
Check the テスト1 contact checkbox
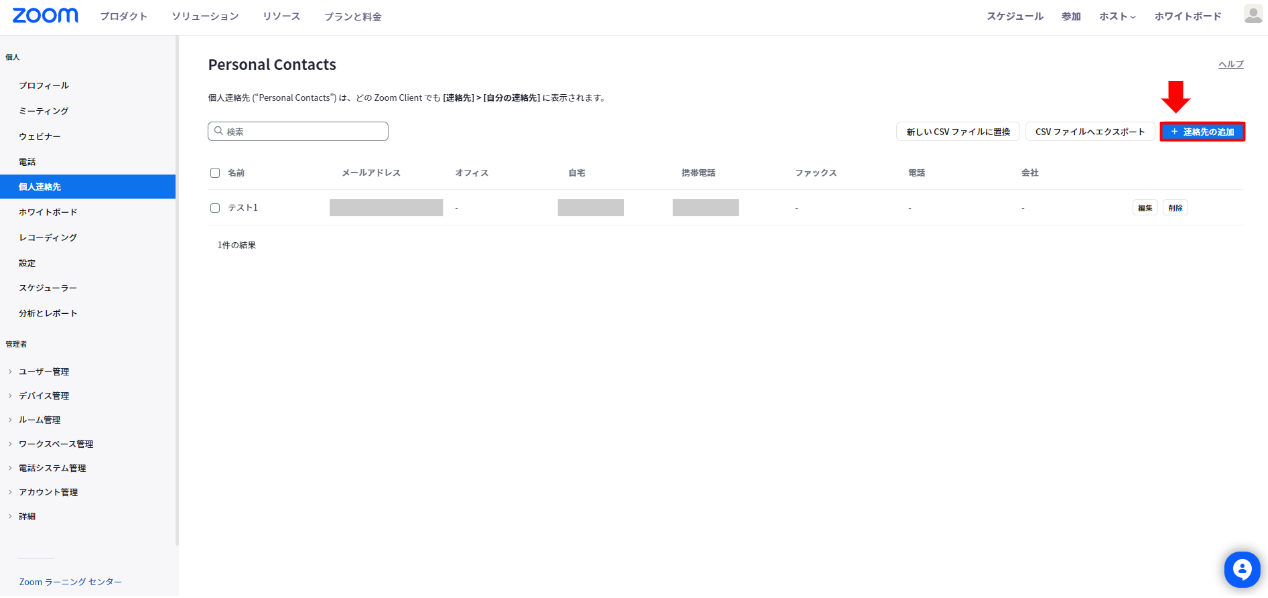215,208
